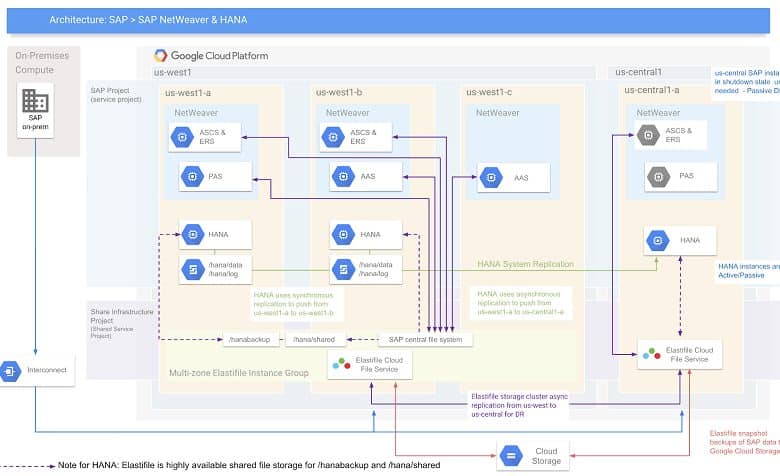Select the us-central1 region label
The width and height of the screenshot is (780, 476).
point(639,72)
